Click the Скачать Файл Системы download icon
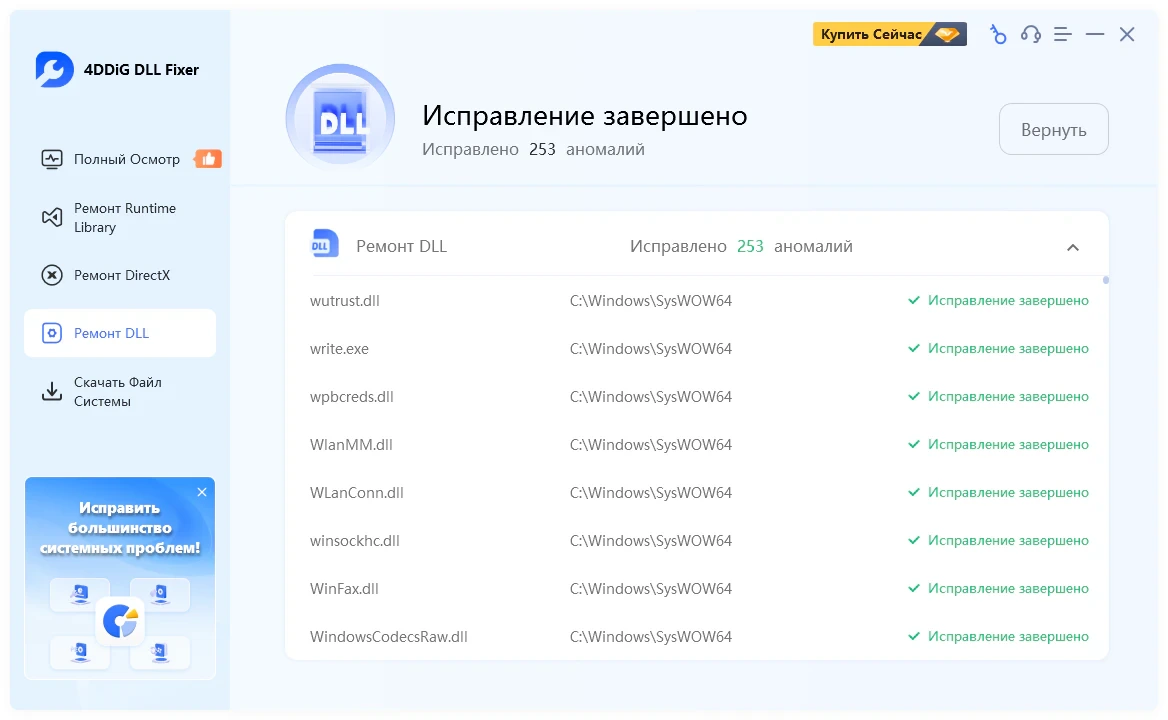1168x720 pixels. tap(51, 392)
